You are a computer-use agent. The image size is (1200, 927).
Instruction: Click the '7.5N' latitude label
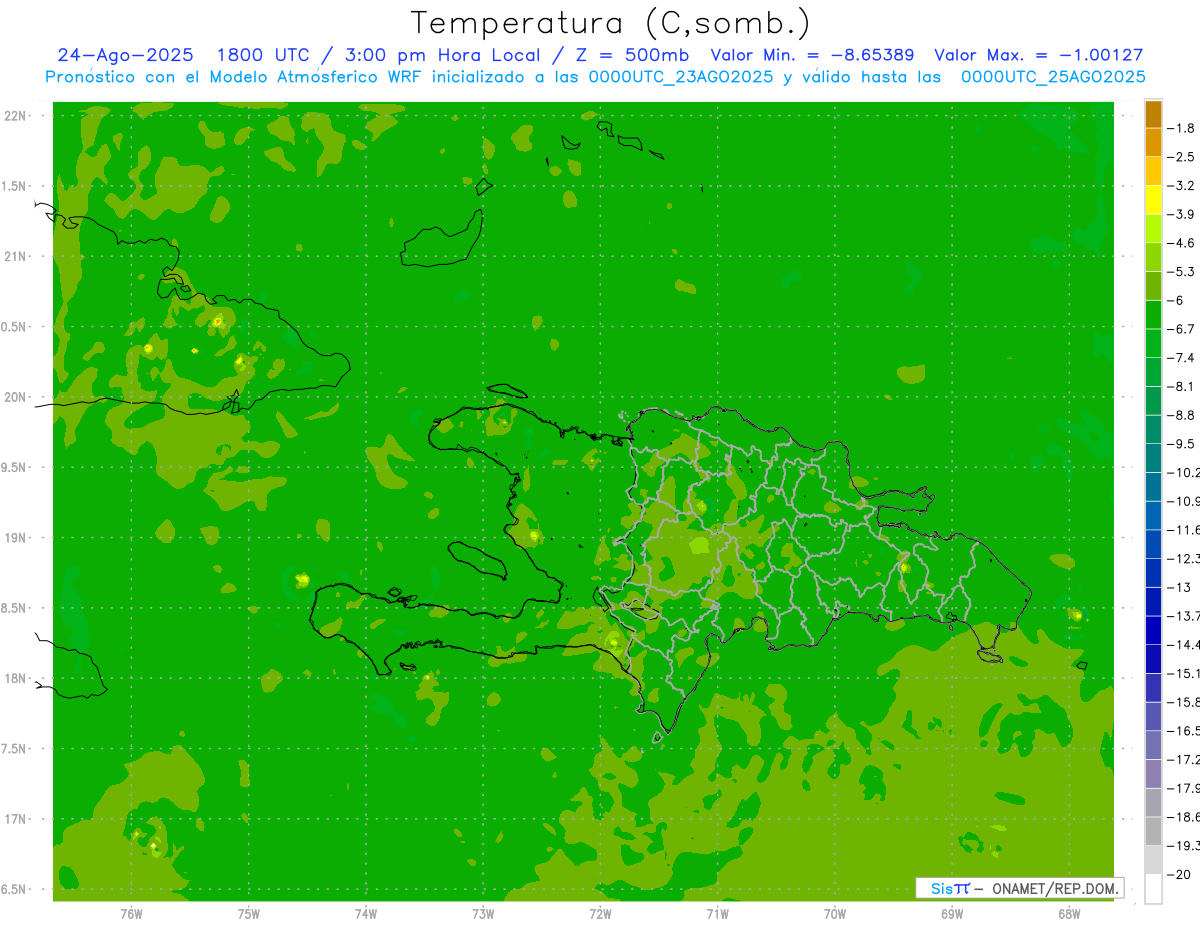coord(13,749)
